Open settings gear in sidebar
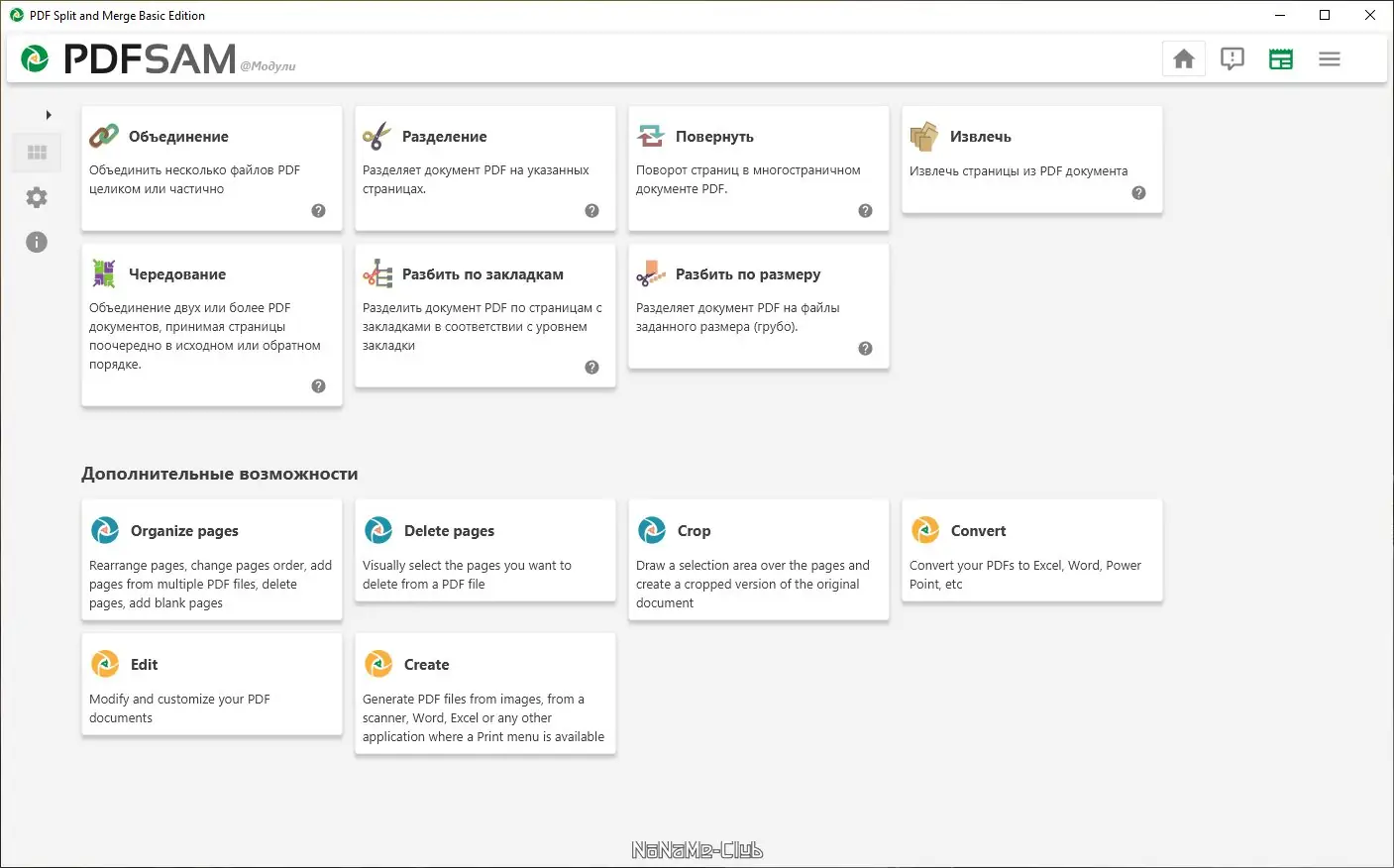Screen dimensions: 1394x868 [37, 197]
